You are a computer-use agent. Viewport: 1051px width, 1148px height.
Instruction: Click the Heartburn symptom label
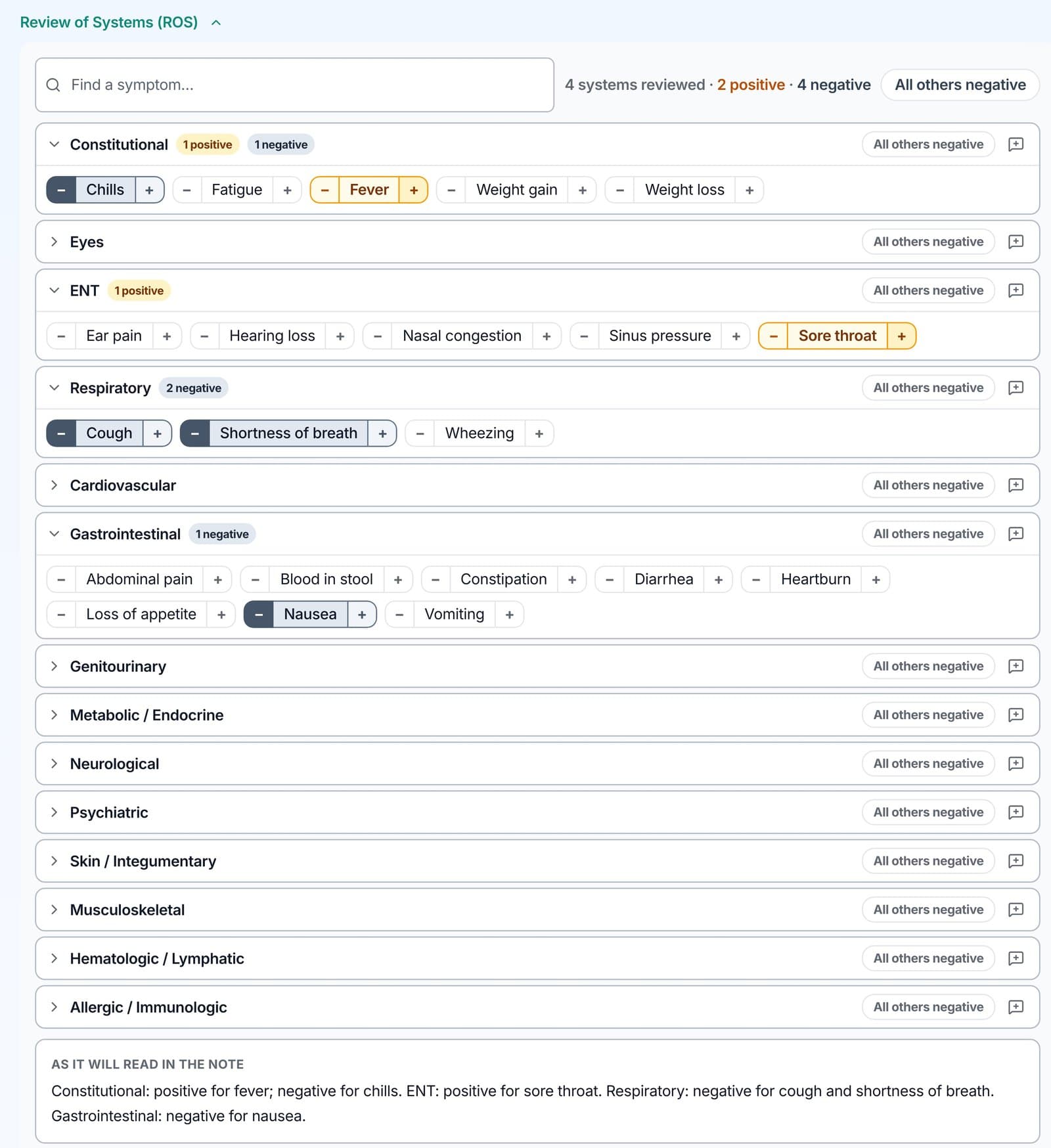[x=816, y=579]
